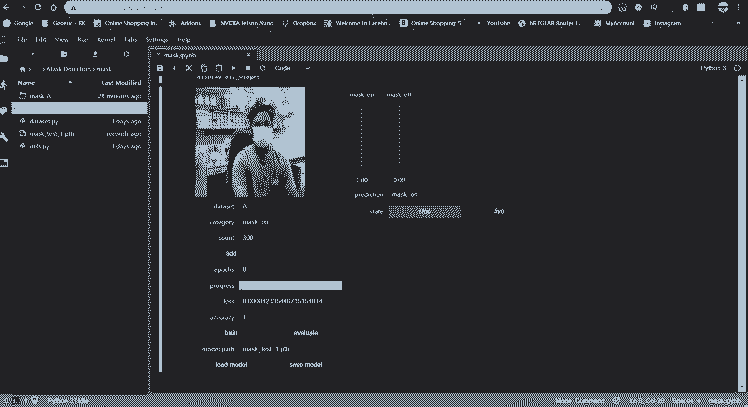The height and width of the screenshot is (407, 748).
Task: Click the training progress bar
Action: 290,286
